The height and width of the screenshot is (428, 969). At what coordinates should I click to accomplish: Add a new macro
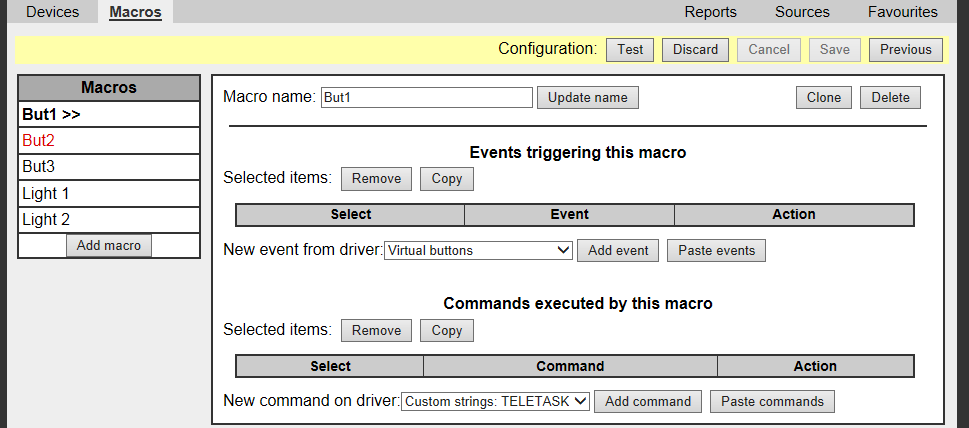(x=109, y=246)
